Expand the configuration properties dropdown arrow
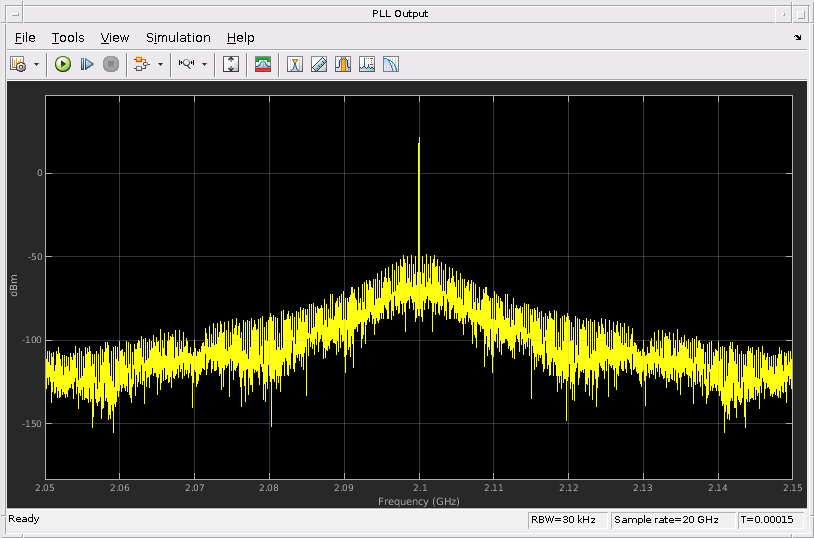This screenshot has height=538, width=814. tap(37, 64)
